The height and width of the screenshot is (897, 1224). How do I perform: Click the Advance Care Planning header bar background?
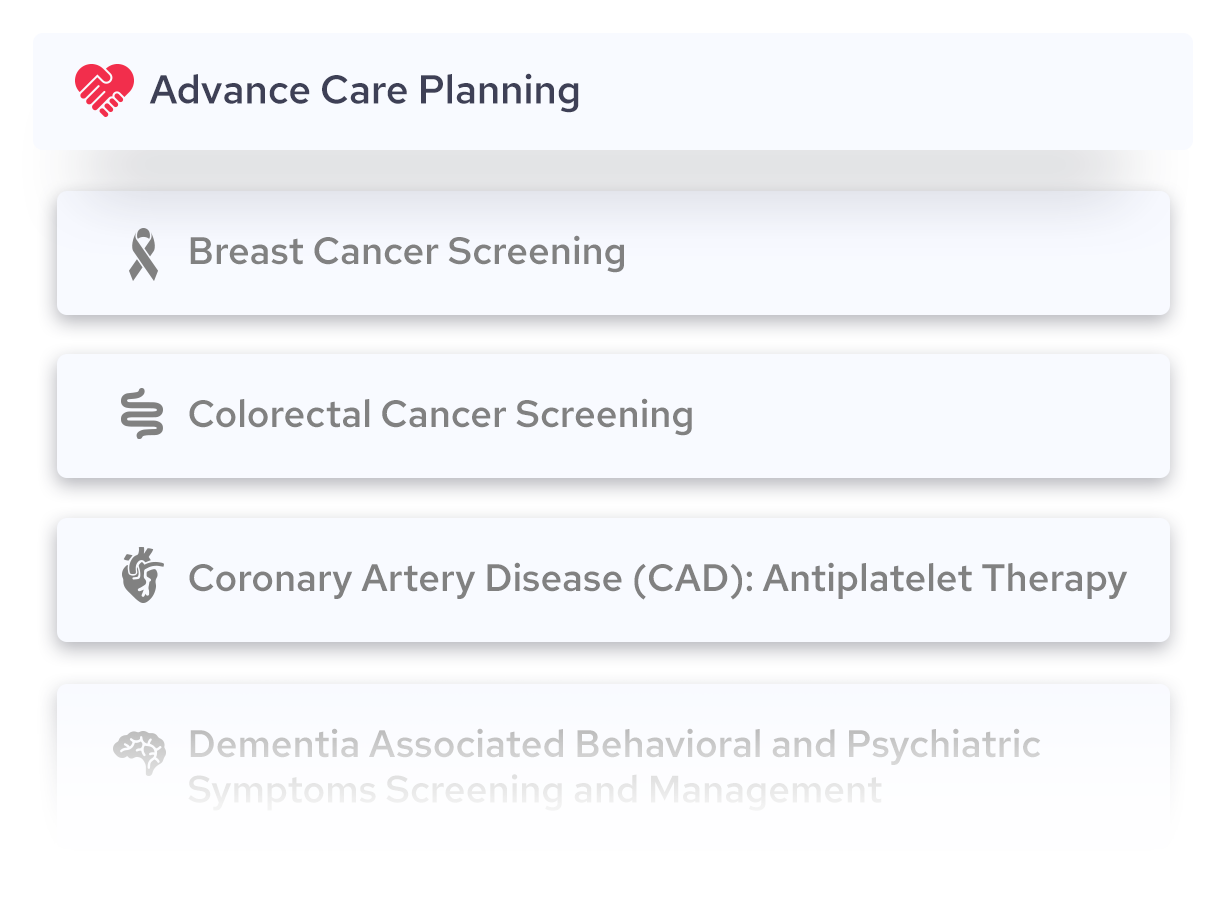[x=880, y=91]
